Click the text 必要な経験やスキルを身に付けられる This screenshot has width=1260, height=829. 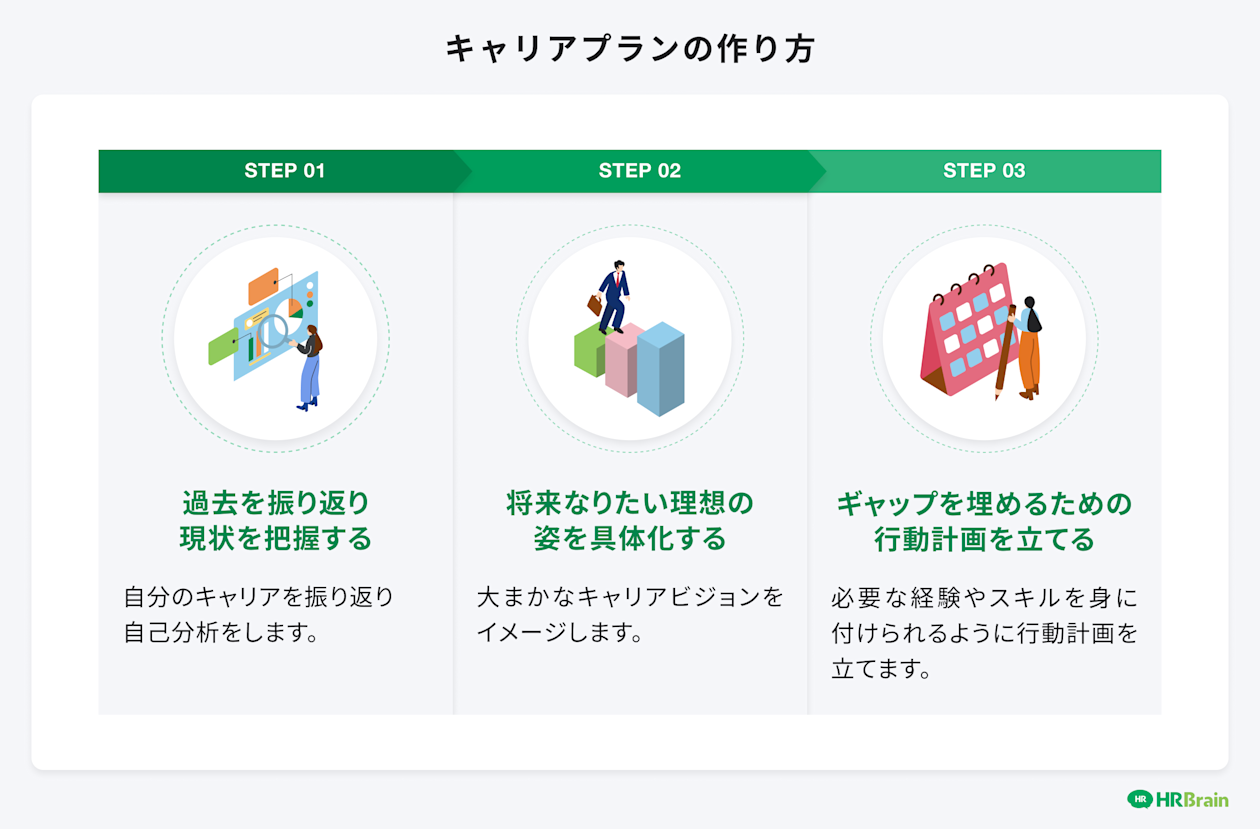pyautogui.click(x=985, y=616)
